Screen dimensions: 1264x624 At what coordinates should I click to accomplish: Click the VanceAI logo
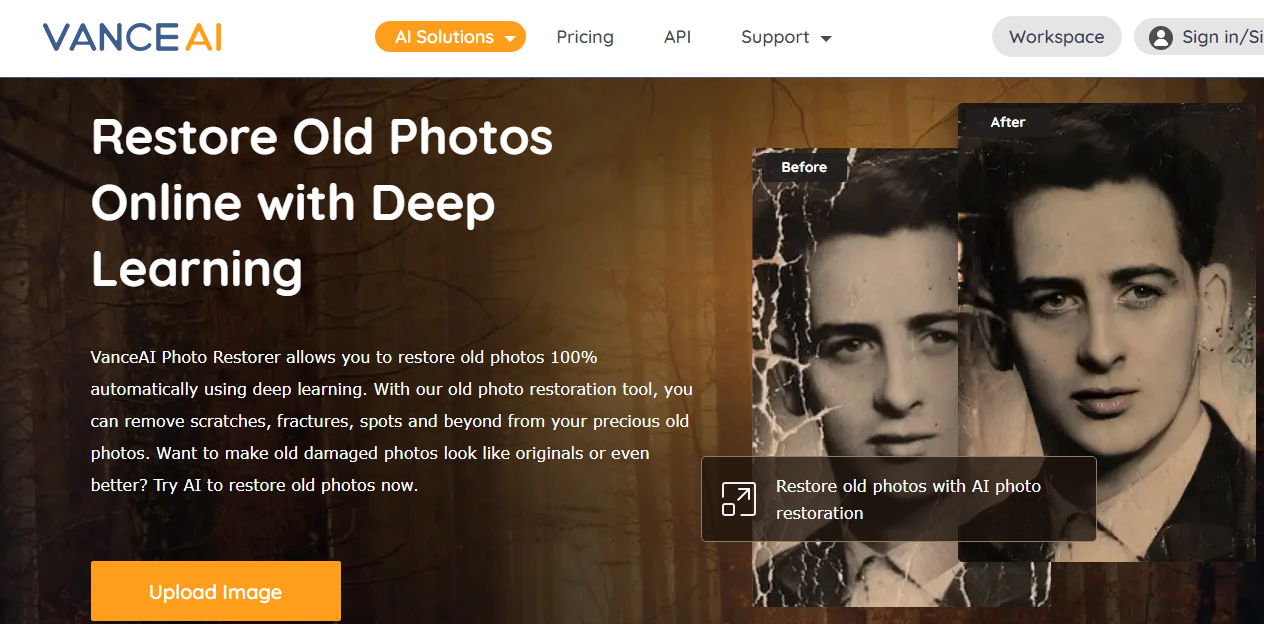click(x=132, y=37)
